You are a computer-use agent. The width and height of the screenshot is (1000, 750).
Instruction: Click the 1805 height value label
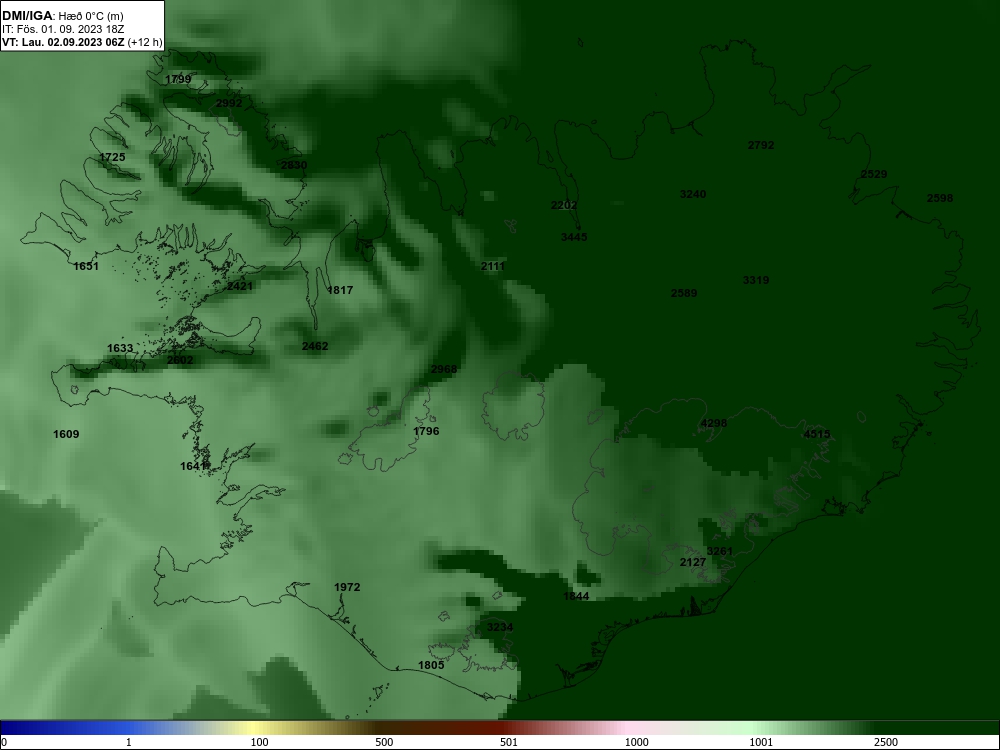[x=431, y=665]
